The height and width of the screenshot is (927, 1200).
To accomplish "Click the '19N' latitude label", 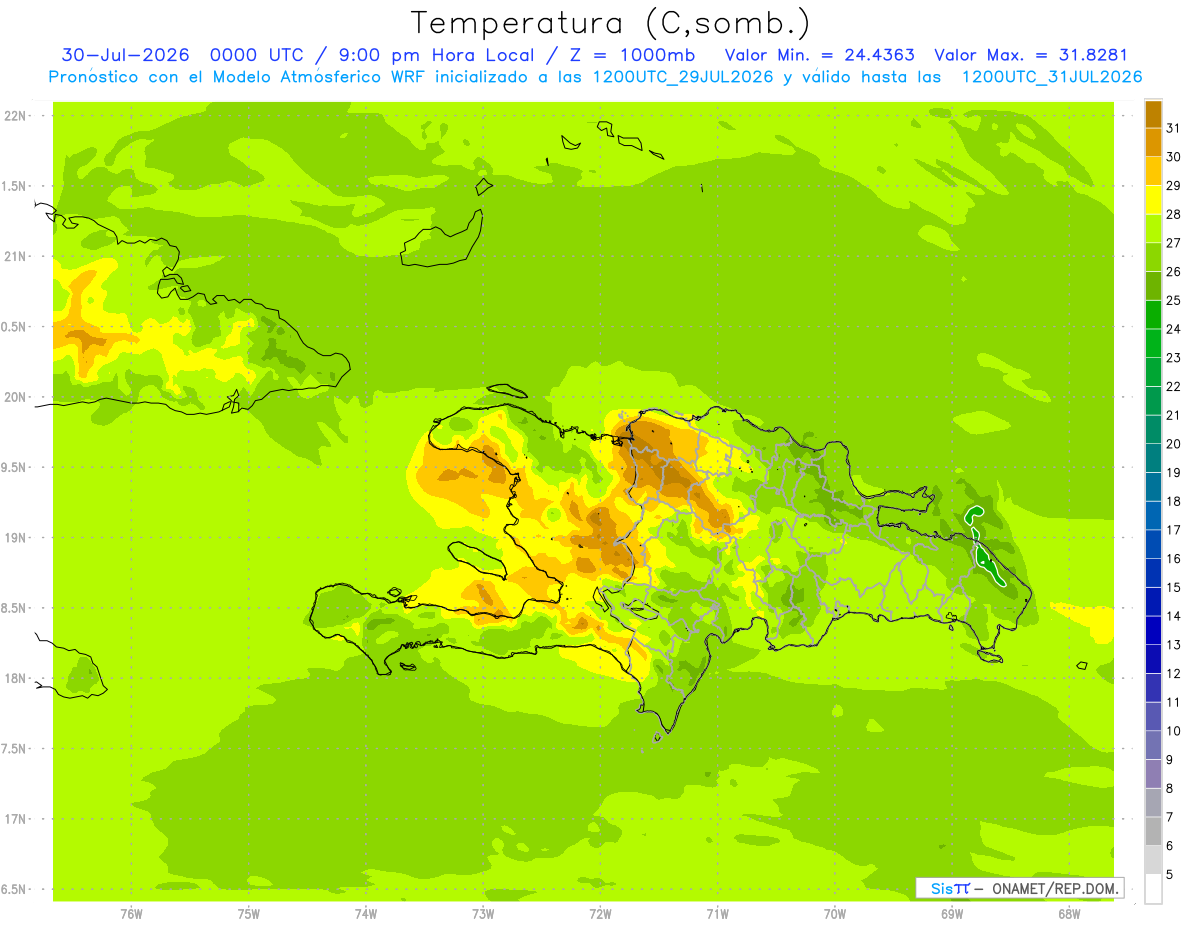I will pos(16,538).
